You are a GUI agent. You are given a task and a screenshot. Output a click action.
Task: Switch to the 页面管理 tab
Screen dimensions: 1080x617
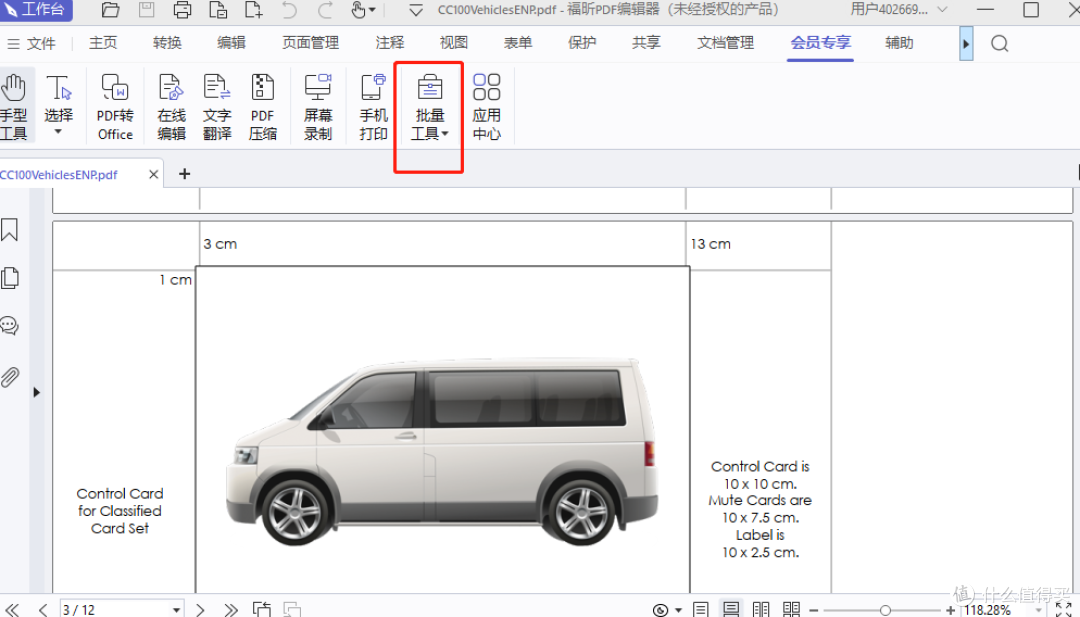pos(311,43)
